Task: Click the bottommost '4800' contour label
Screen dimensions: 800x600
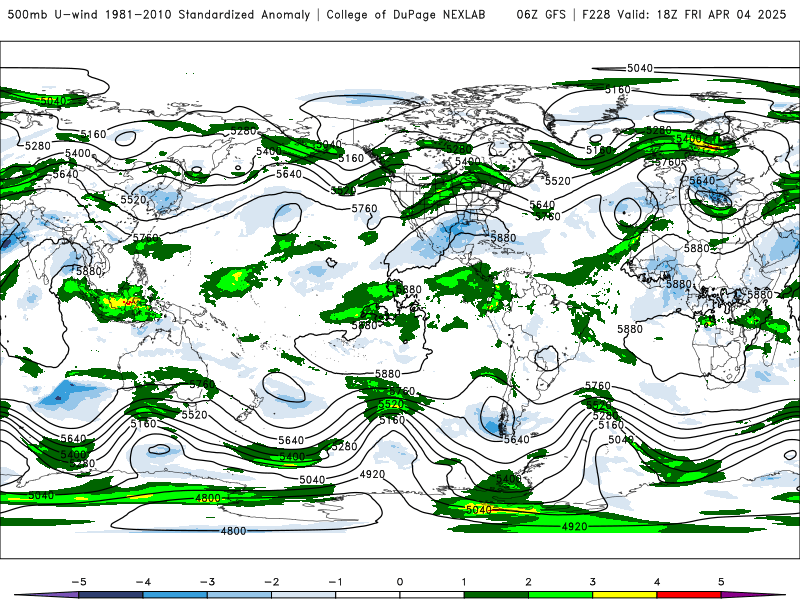Action: pyautogui.click(x=234, y=531)
